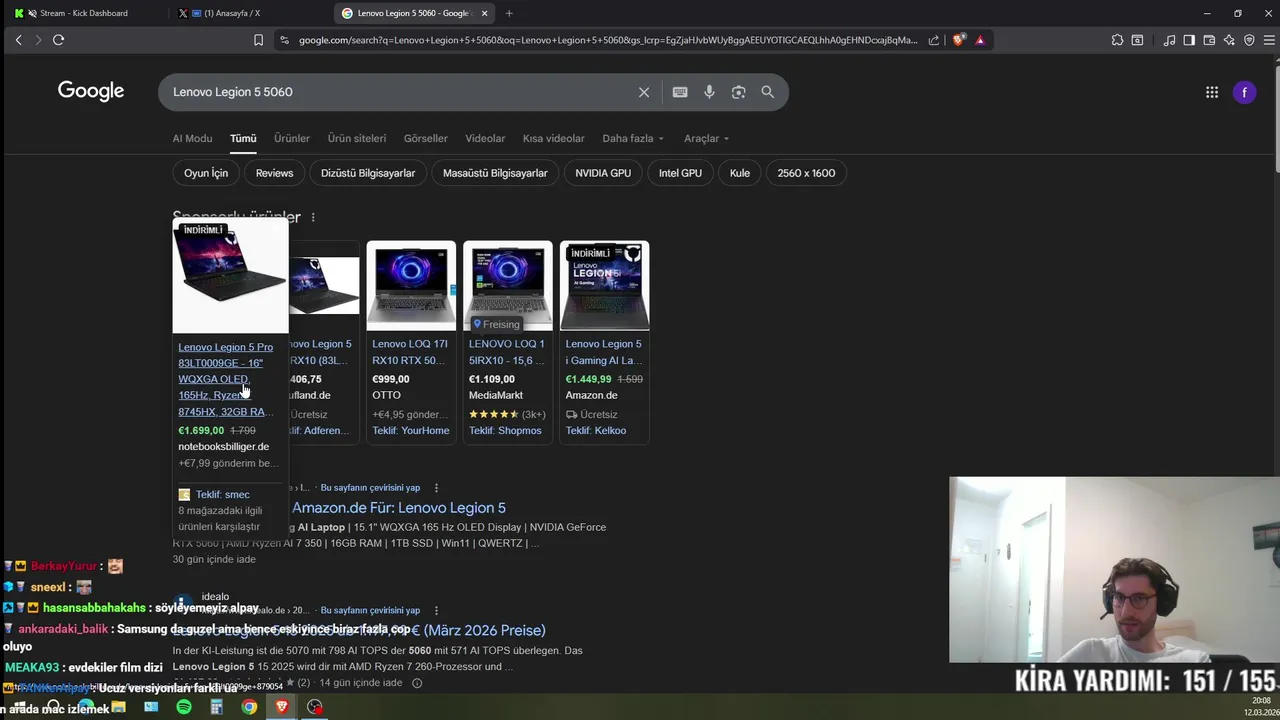Viewport: 1280px width, 720px height.
Task: Open Lenovo Legion 5 Pro 83LT0009GE product link
Action: coord(226,379)
